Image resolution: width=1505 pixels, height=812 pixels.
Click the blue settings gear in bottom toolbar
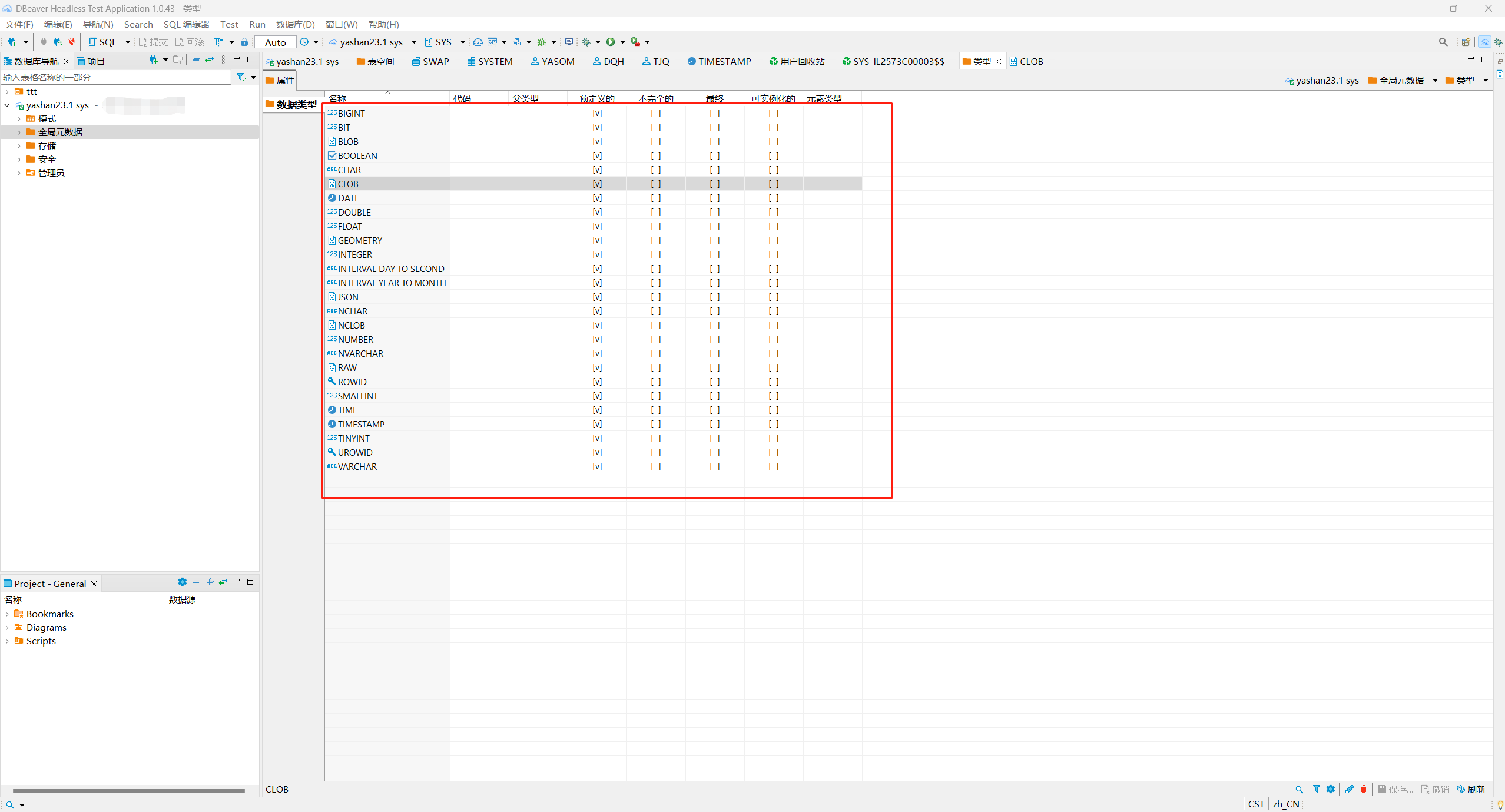point(1331,790)
